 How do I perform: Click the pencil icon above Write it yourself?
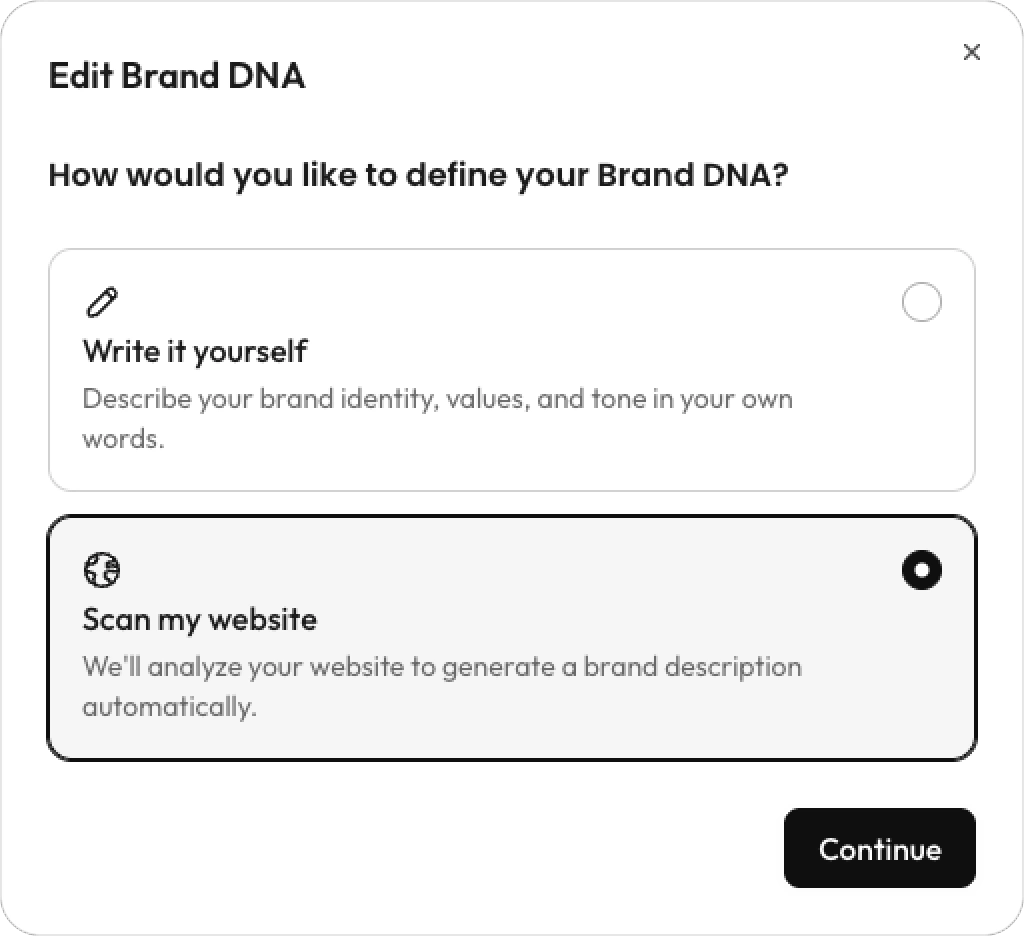pyautogui.click(x=101, y=303)
